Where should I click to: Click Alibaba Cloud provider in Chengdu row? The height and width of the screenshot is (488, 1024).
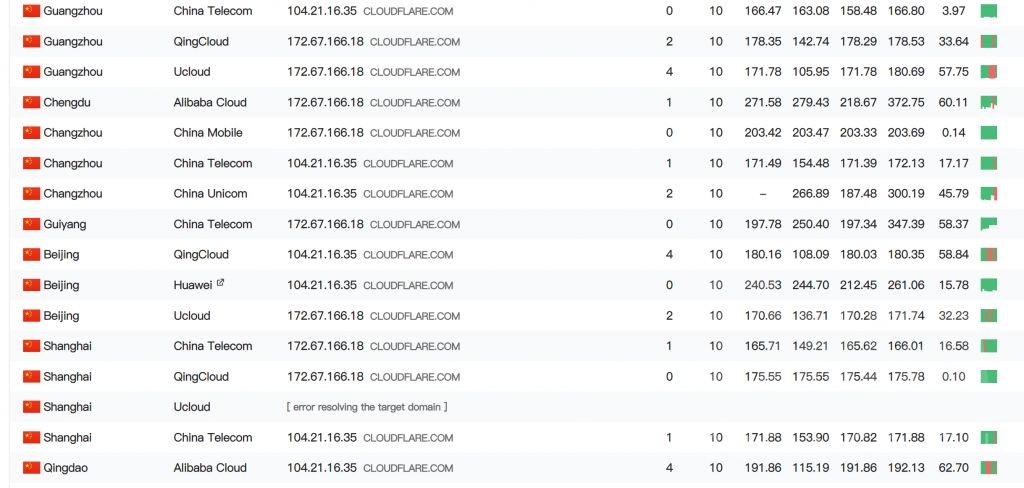[210, 102]
